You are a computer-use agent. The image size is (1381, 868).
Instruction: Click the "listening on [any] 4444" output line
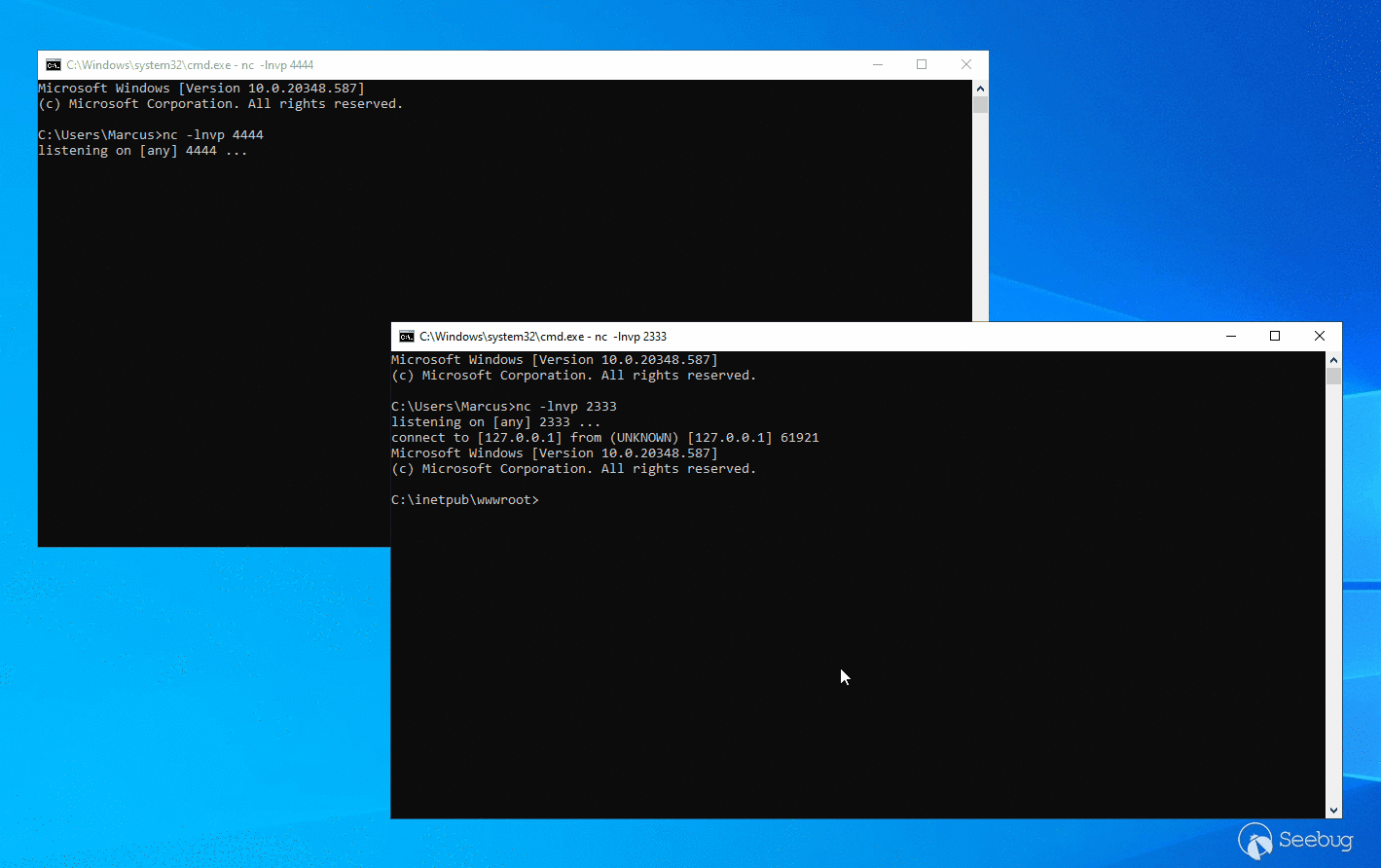(143, 151)
